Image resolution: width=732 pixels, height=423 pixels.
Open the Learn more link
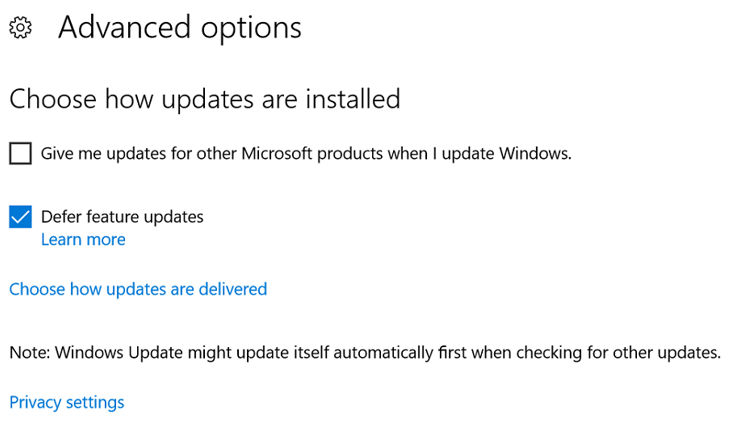click(83, 240)
